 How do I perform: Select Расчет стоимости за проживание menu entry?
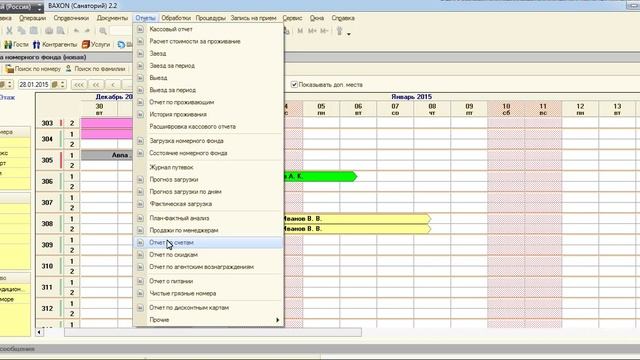(209, 41)
